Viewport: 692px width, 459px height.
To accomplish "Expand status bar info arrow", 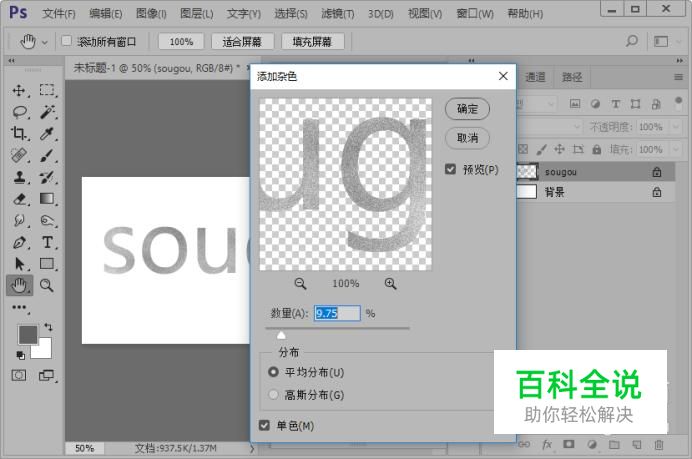I will 252,448.
